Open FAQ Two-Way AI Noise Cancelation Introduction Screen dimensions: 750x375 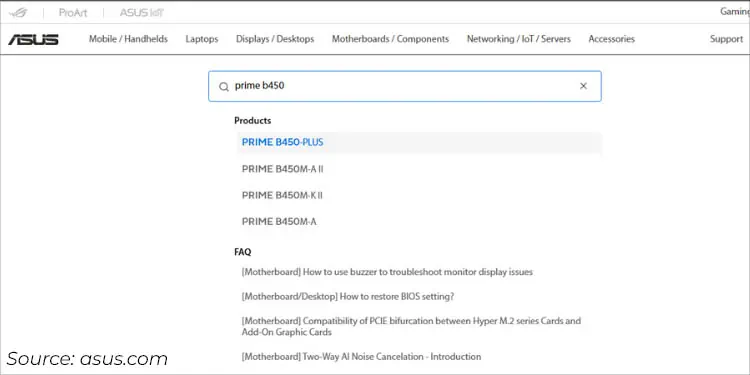point(361,356)
